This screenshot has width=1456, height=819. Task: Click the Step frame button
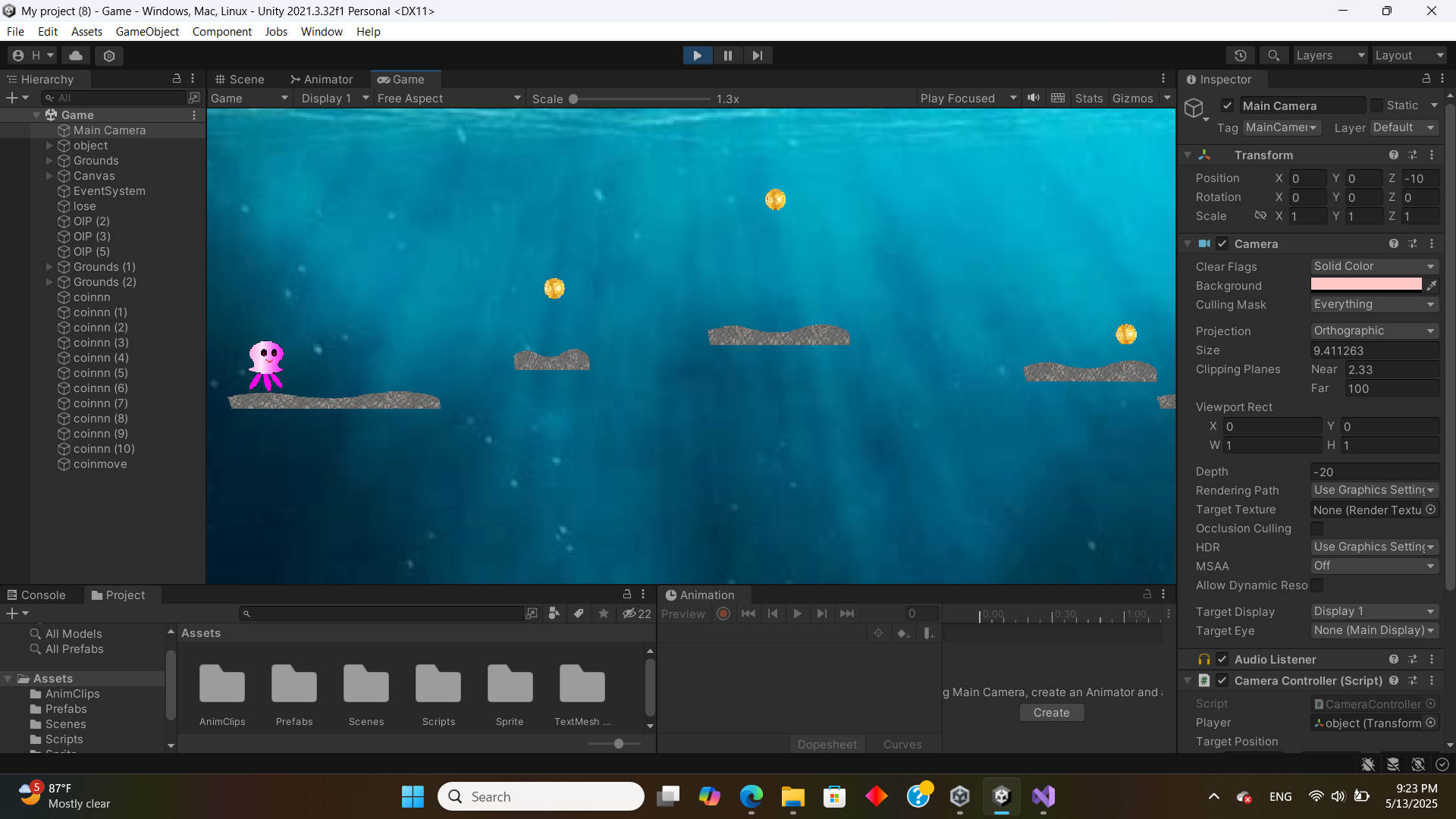pos(757,55)
